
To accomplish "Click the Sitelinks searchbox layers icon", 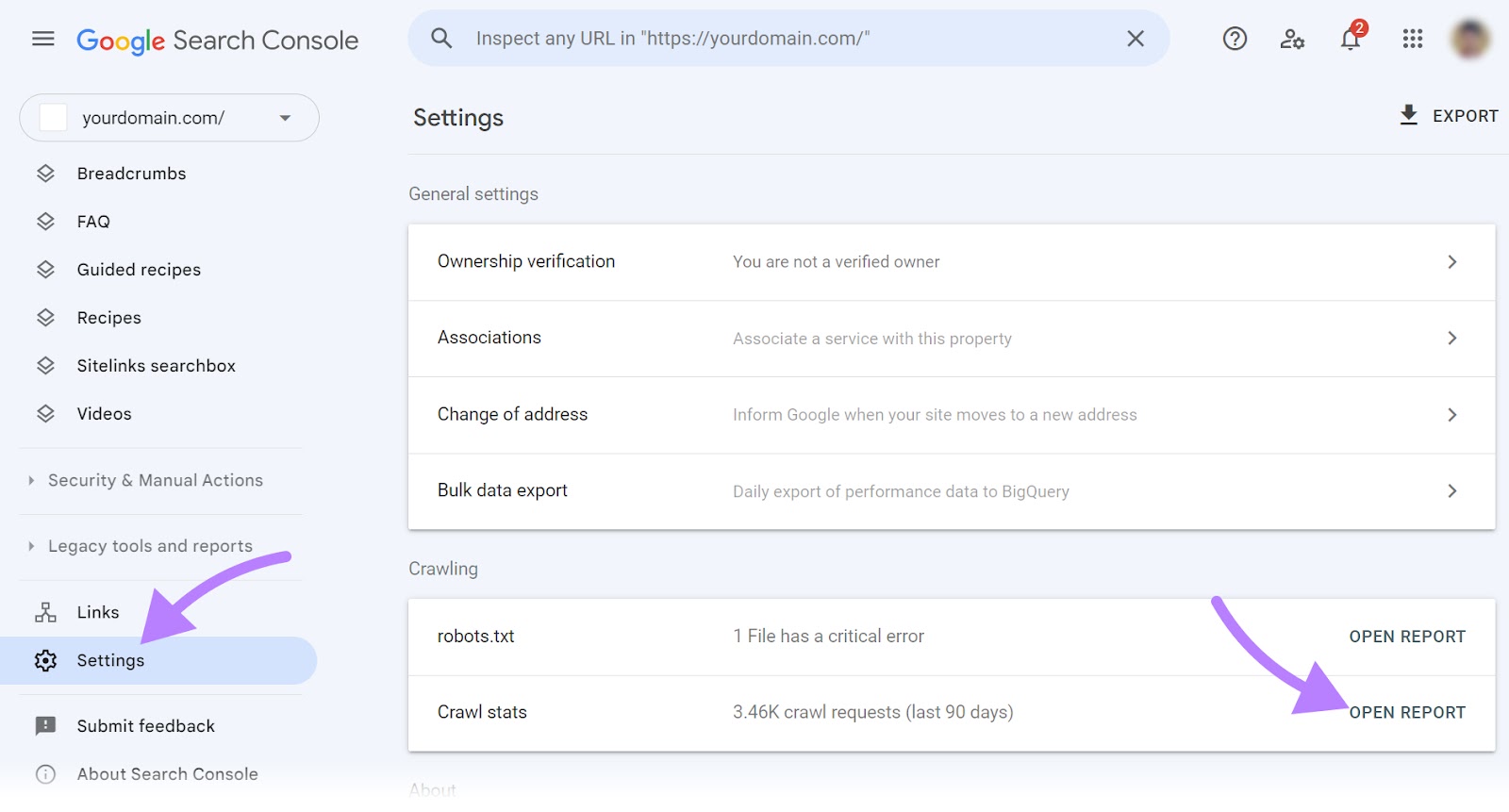I will point(45,366).
